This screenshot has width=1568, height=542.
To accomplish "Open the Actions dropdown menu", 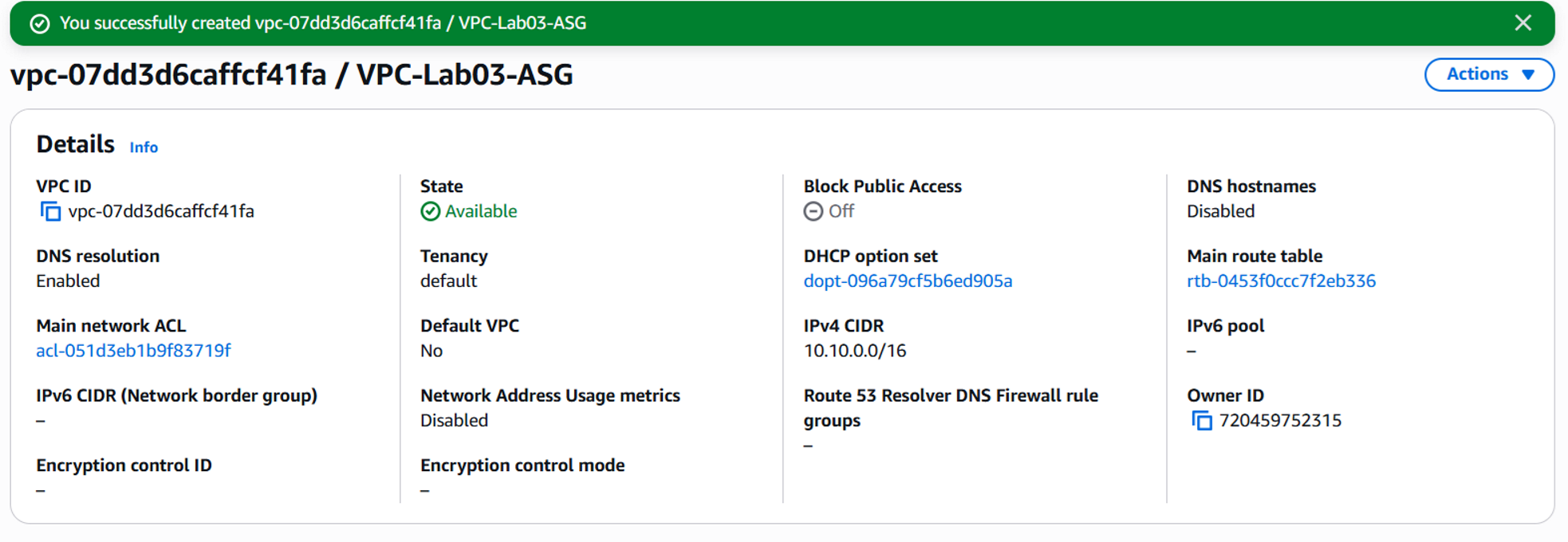I will click(x=1490, y=74).
